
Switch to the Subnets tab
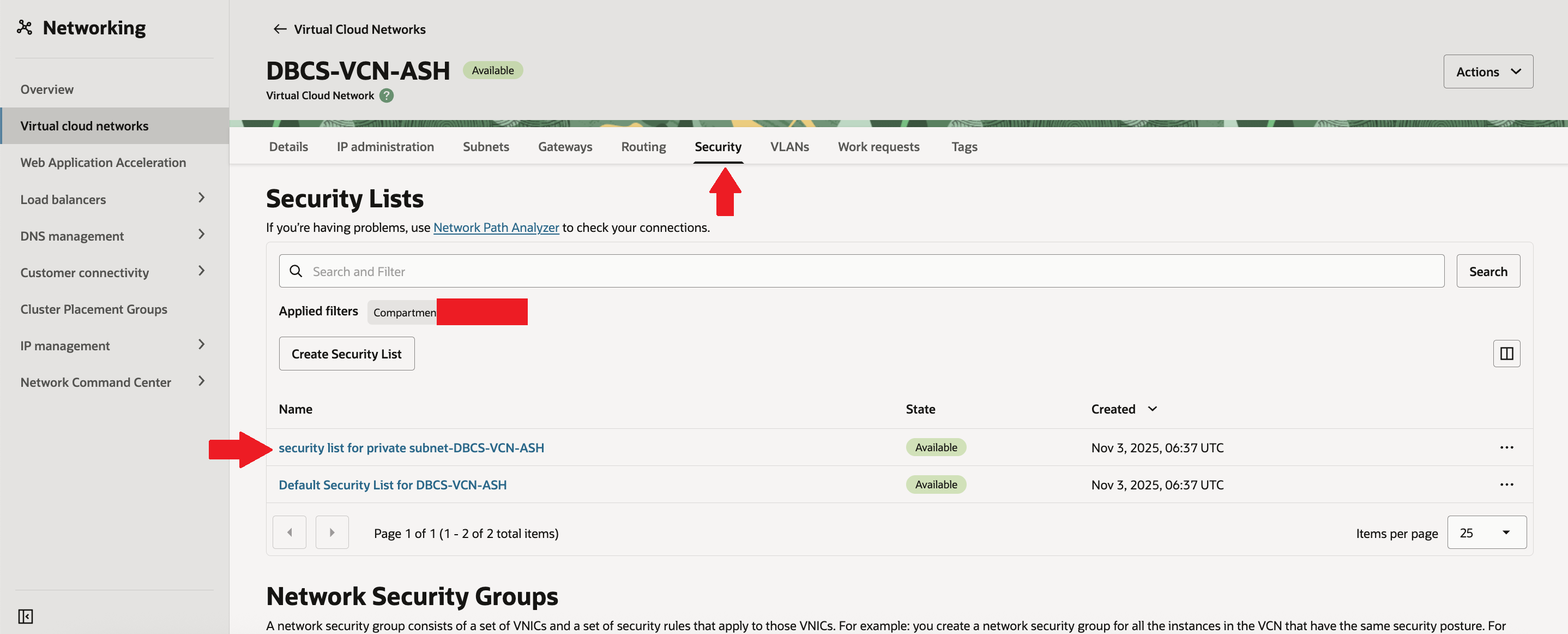click(x=485, y=147)
